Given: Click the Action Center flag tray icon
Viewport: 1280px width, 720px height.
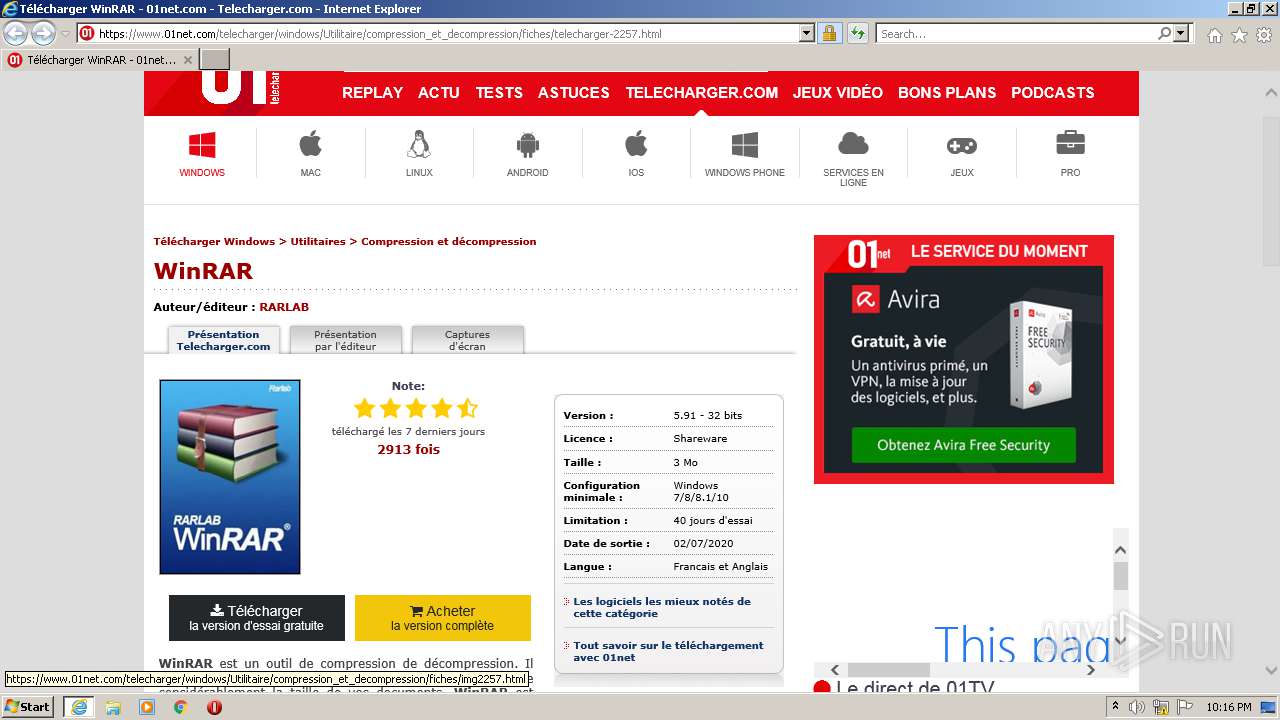Looking at the screenshot, I should [1185, 707].
